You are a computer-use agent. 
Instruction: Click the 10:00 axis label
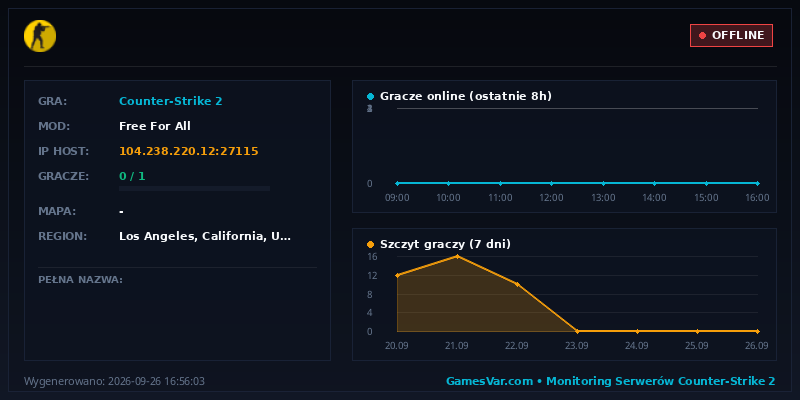click(448, 197)
